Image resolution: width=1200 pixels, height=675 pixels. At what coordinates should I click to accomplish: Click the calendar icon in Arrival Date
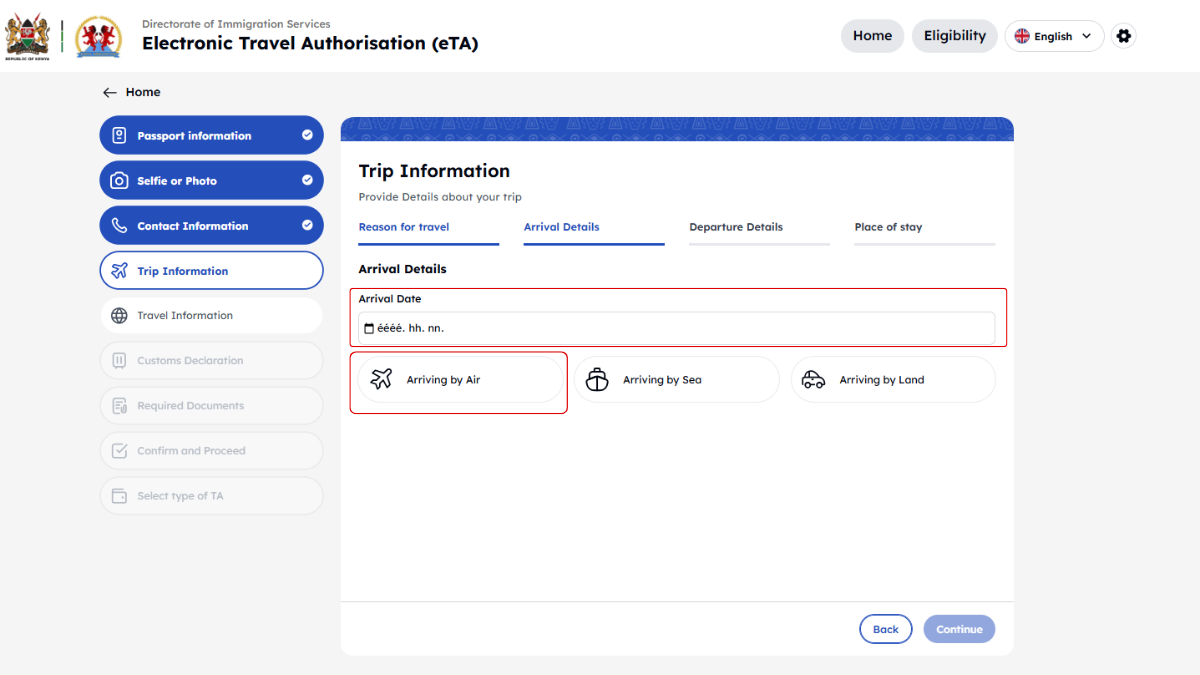coord(368,328)
